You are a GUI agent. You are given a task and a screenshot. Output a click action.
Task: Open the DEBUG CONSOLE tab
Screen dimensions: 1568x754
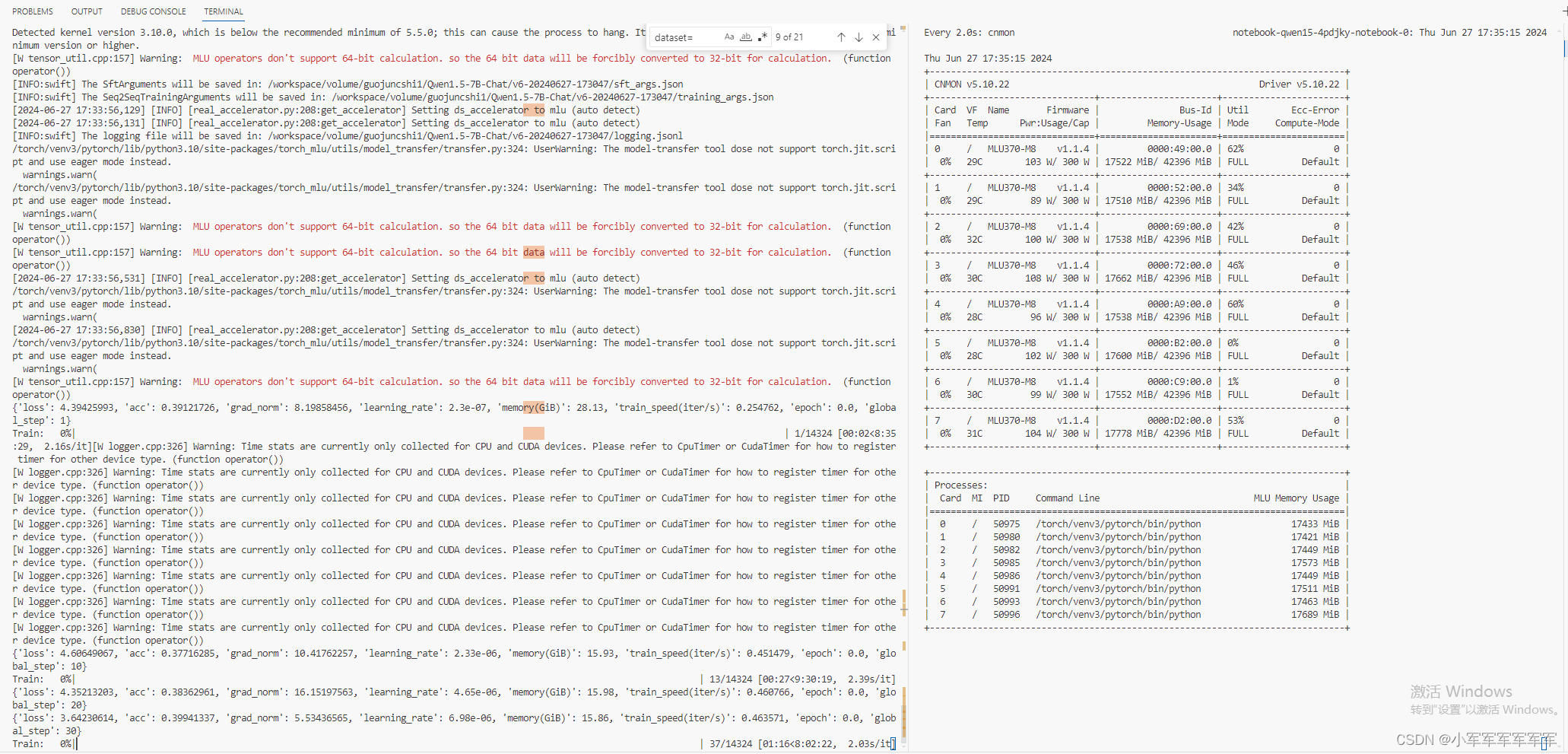[x=153, y=11]
